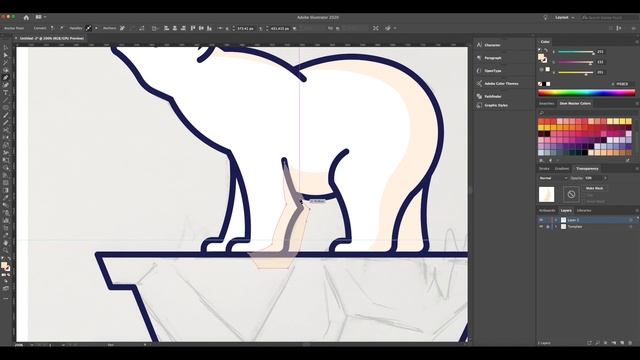Click horizontal align left icon in control bar
Image resolution: width=640 pixels, height=360 pixels.
pyautogui.click(x=167, y=28)
